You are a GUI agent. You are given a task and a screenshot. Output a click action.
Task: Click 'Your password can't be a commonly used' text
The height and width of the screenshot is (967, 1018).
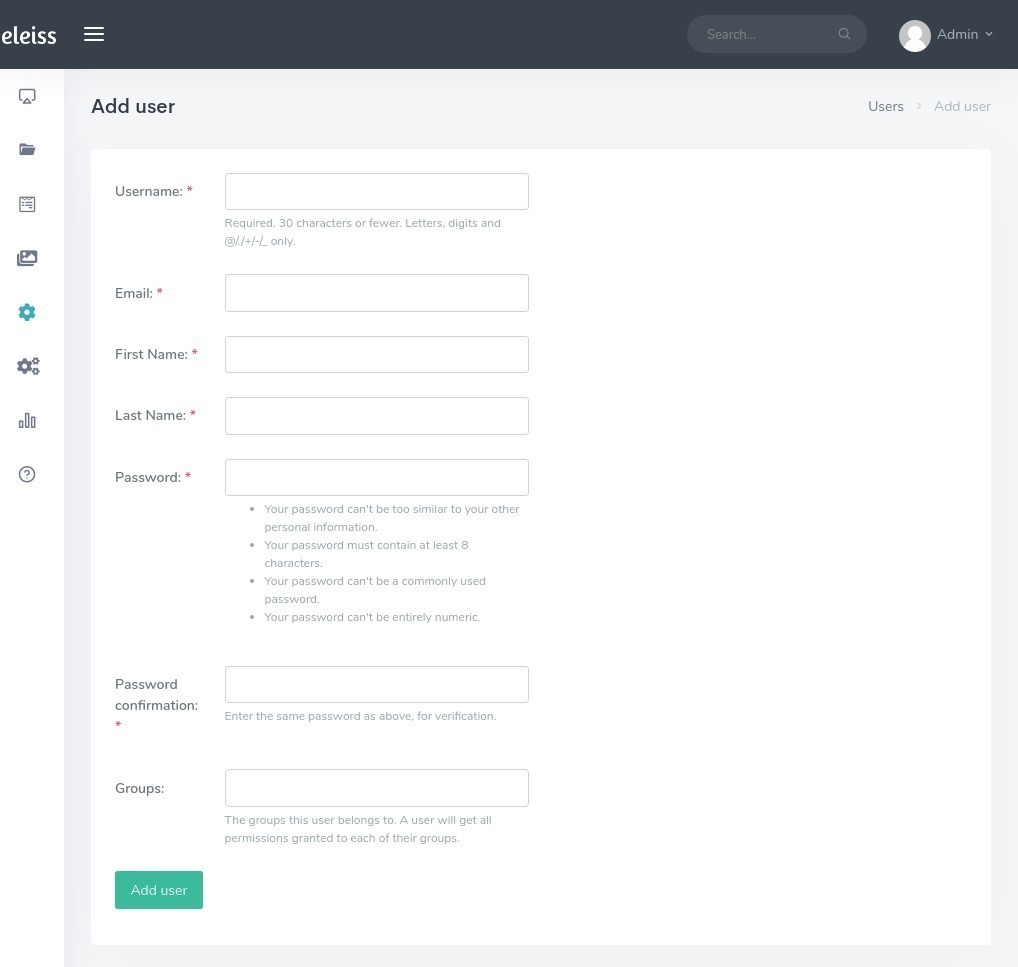tap(375, 590)
